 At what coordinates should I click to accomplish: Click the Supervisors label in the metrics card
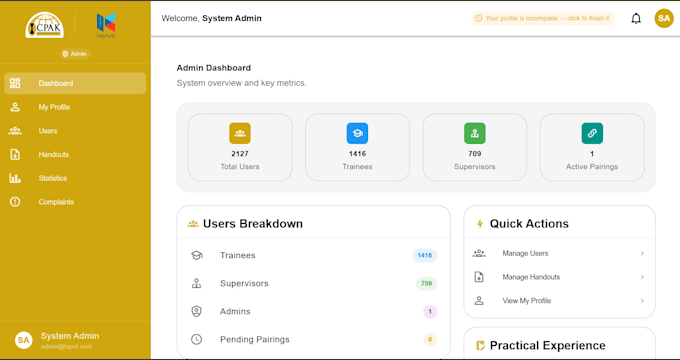[x=474, y=167]
